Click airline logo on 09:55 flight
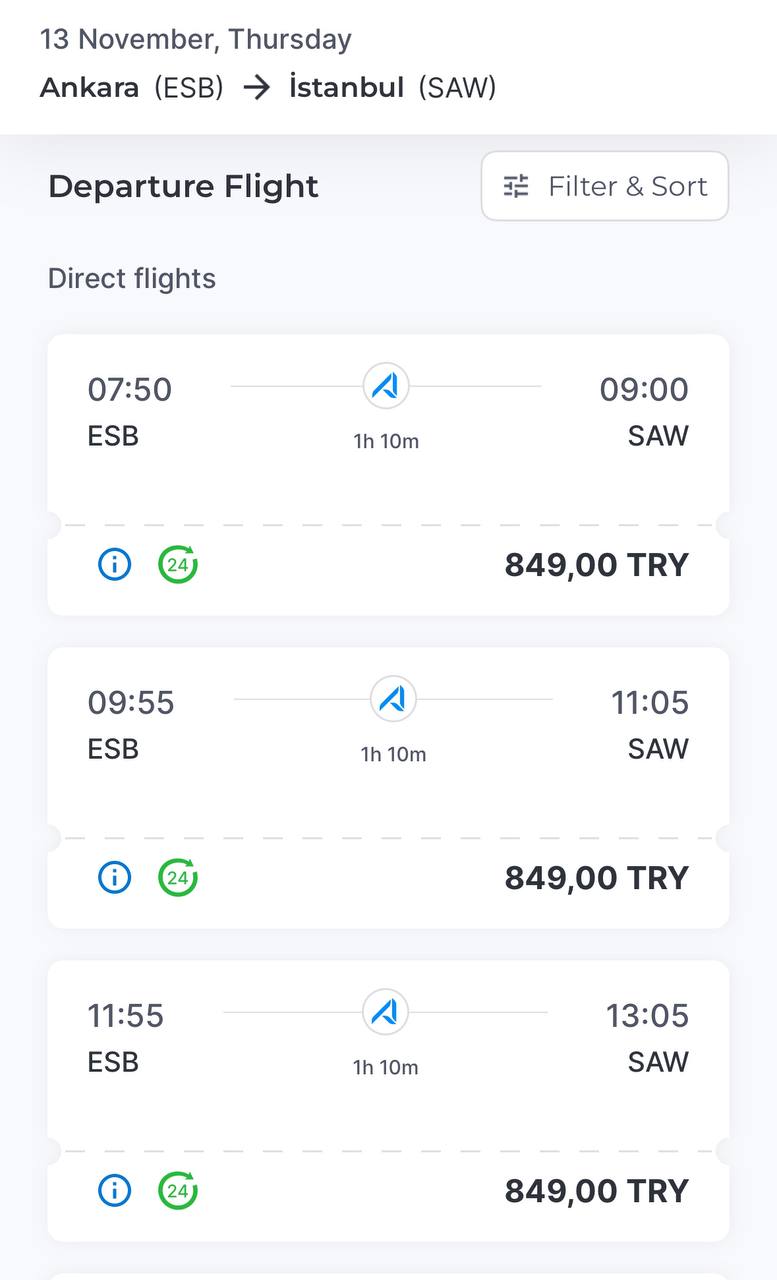The image size is (777, 1280). [x=393, y=699]
